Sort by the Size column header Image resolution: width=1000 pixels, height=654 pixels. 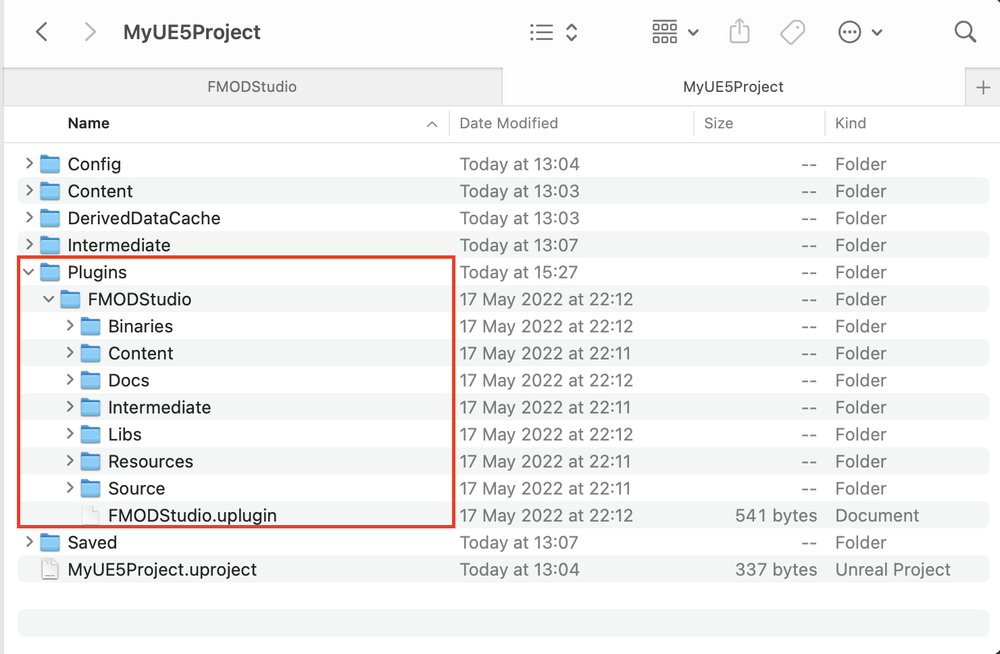click(x=718, y=123)
